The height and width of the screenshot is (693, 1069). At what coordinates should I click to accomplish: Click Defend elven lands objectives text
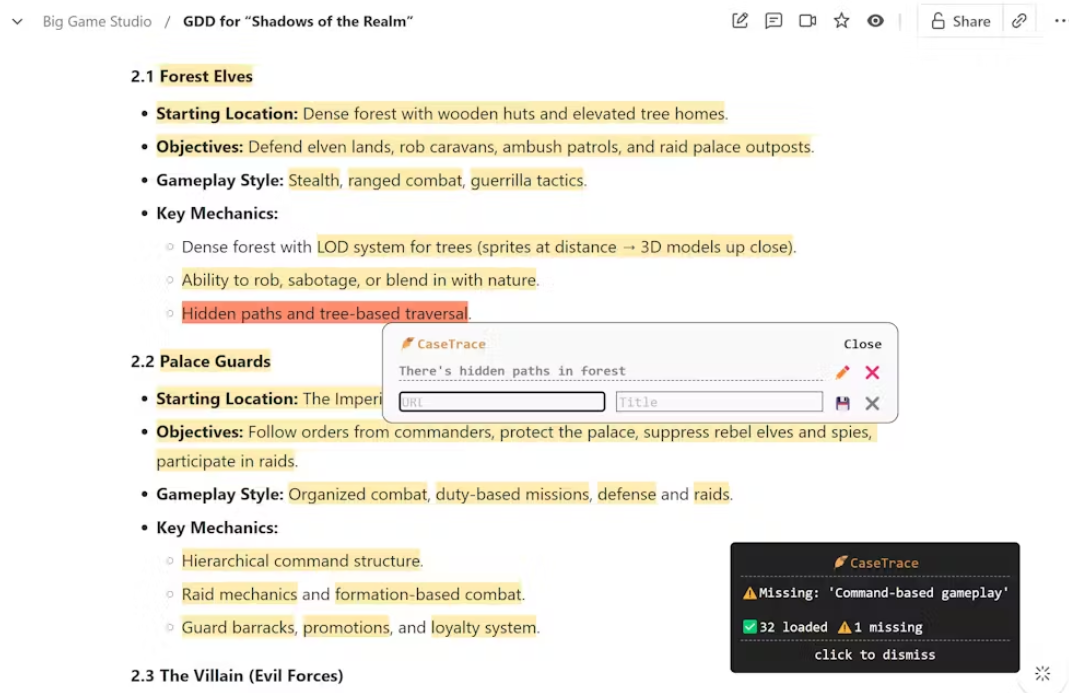tap(530, 147)
